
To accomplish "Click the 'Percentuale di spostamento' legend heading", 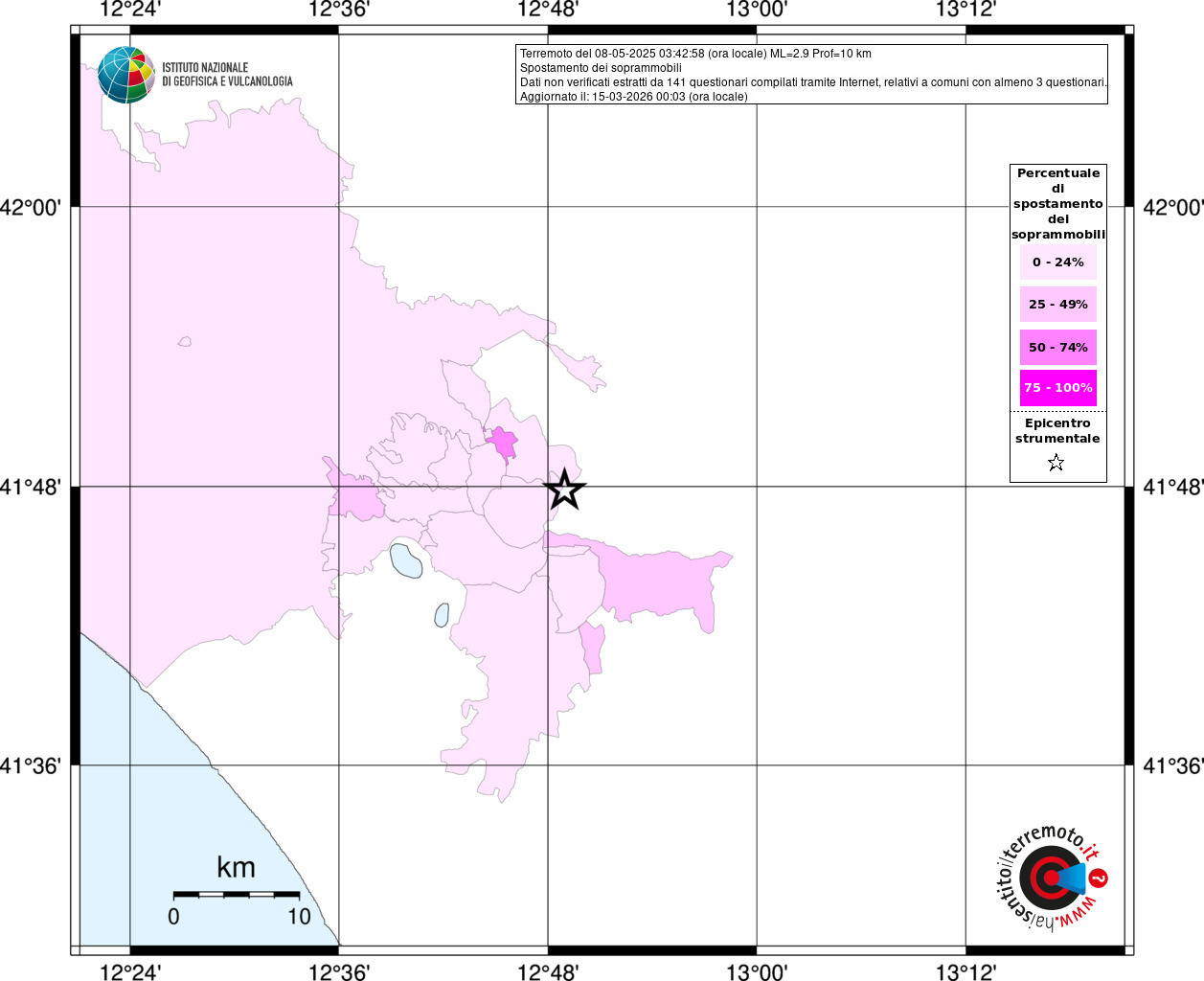I will tap(1058, 204).
